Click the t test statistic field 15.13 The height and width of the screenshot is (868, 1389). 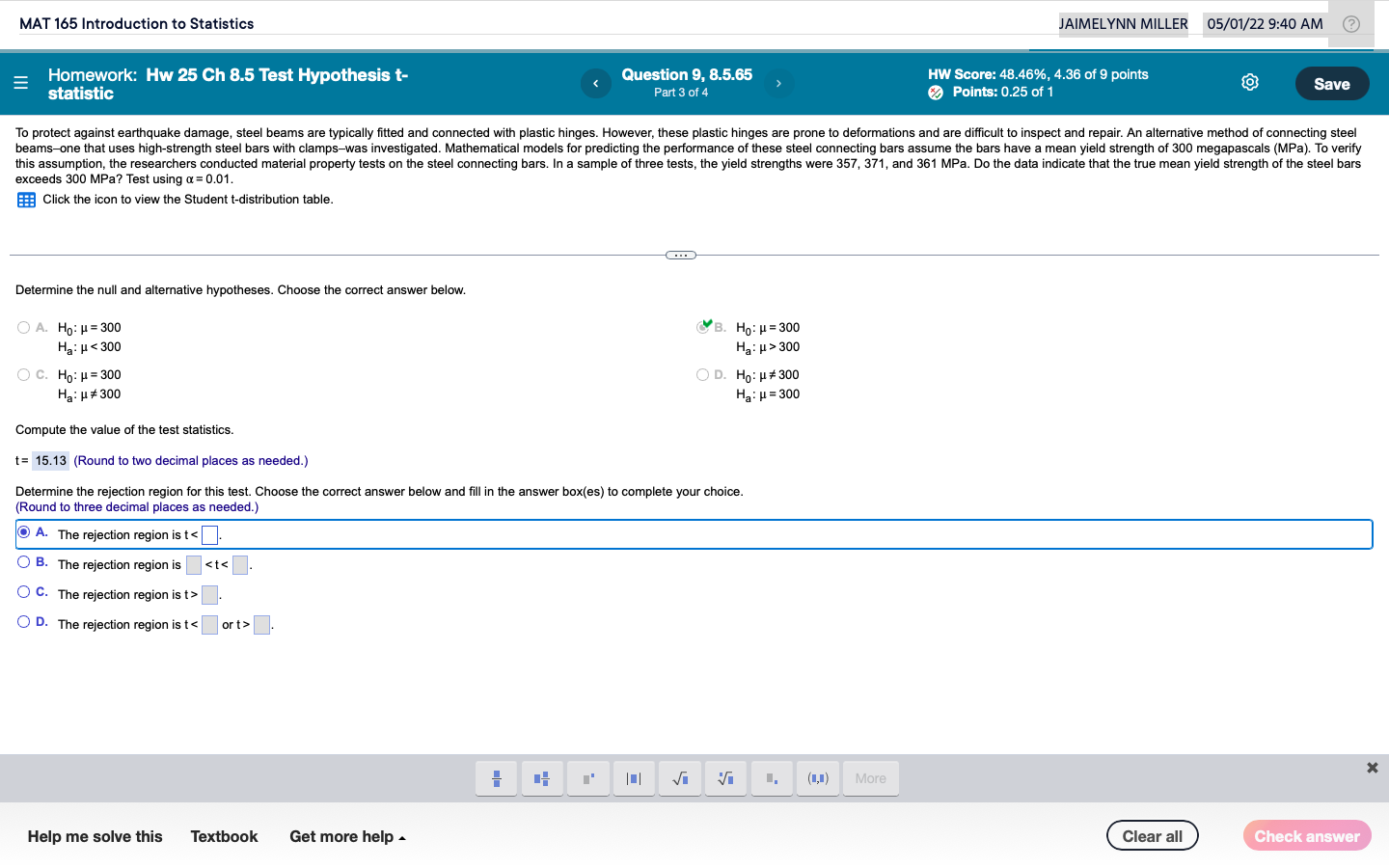point(51,461)
